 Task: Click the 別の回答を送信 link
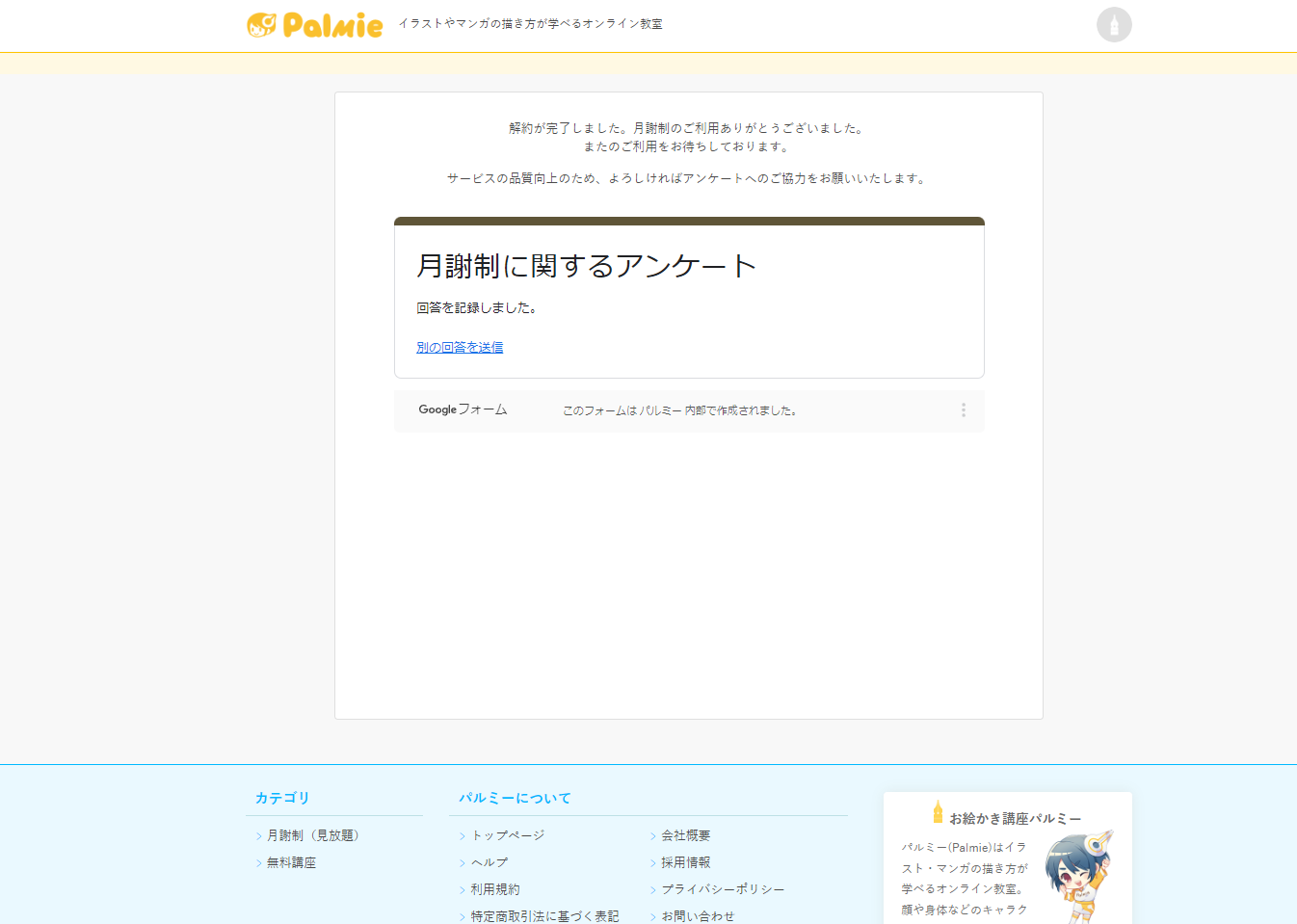coord(460,348)
